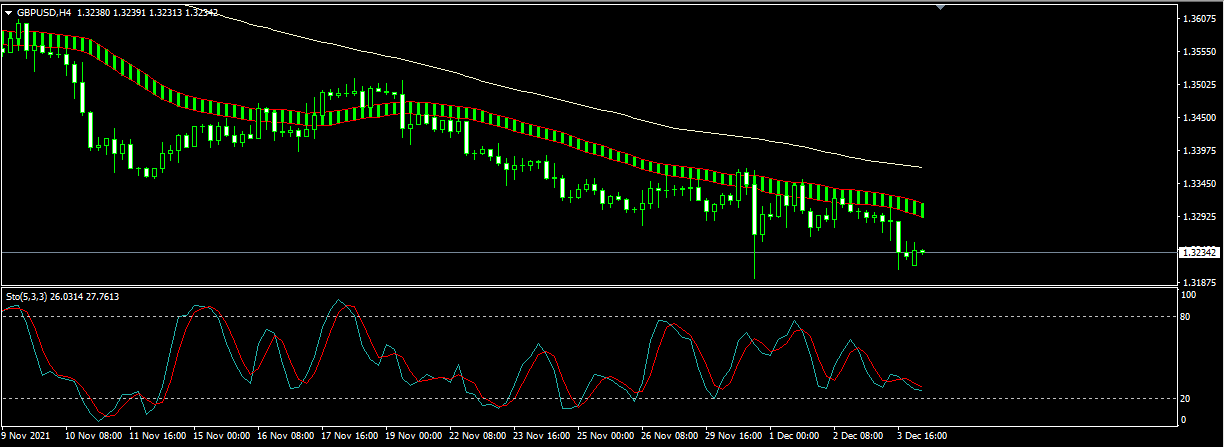
Task: Click the stochastic scale value 80
Action: (1188, 317)
